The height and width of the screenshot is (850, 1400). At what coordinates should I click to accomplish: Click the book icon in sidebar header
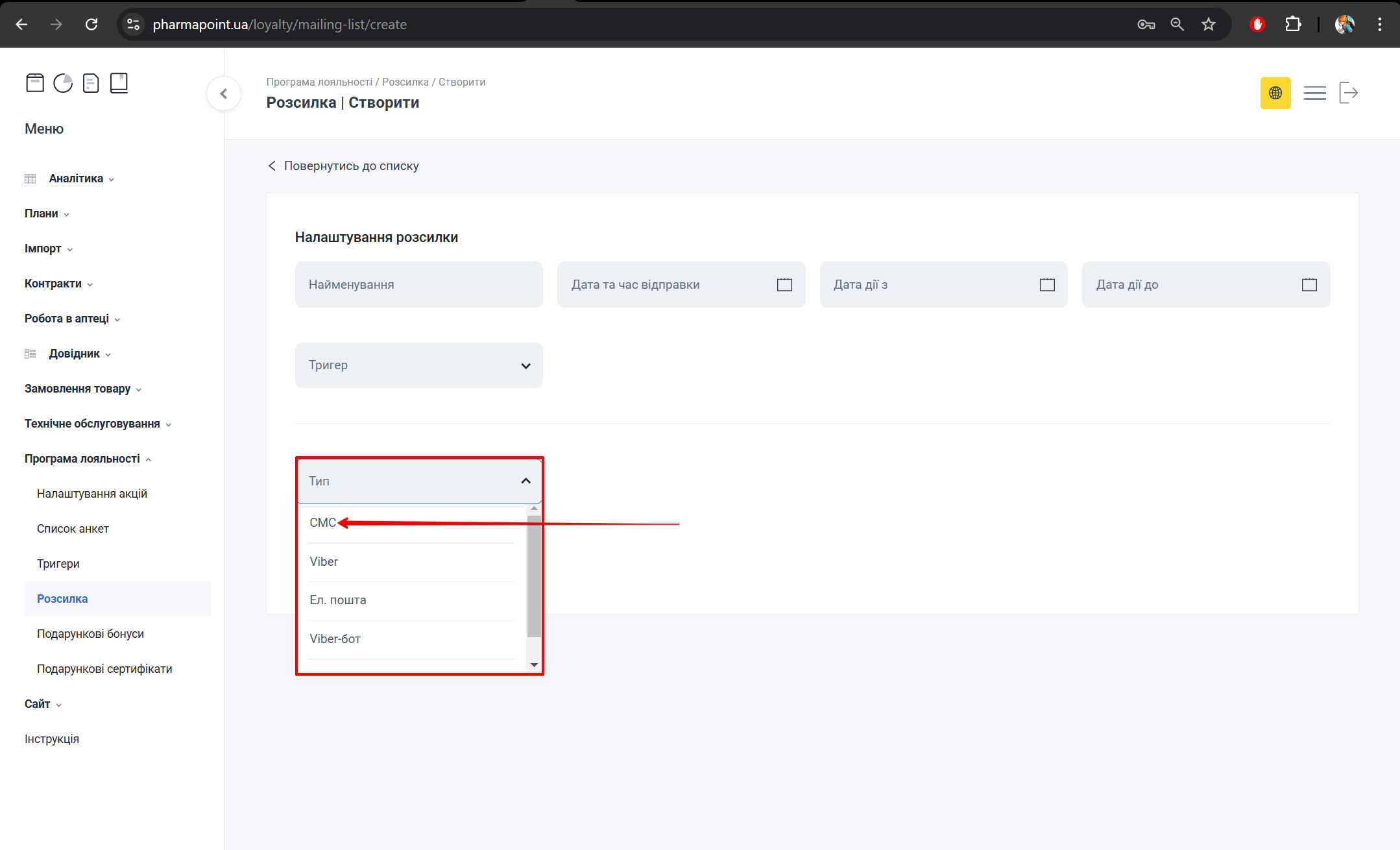(x=119, y=83)
